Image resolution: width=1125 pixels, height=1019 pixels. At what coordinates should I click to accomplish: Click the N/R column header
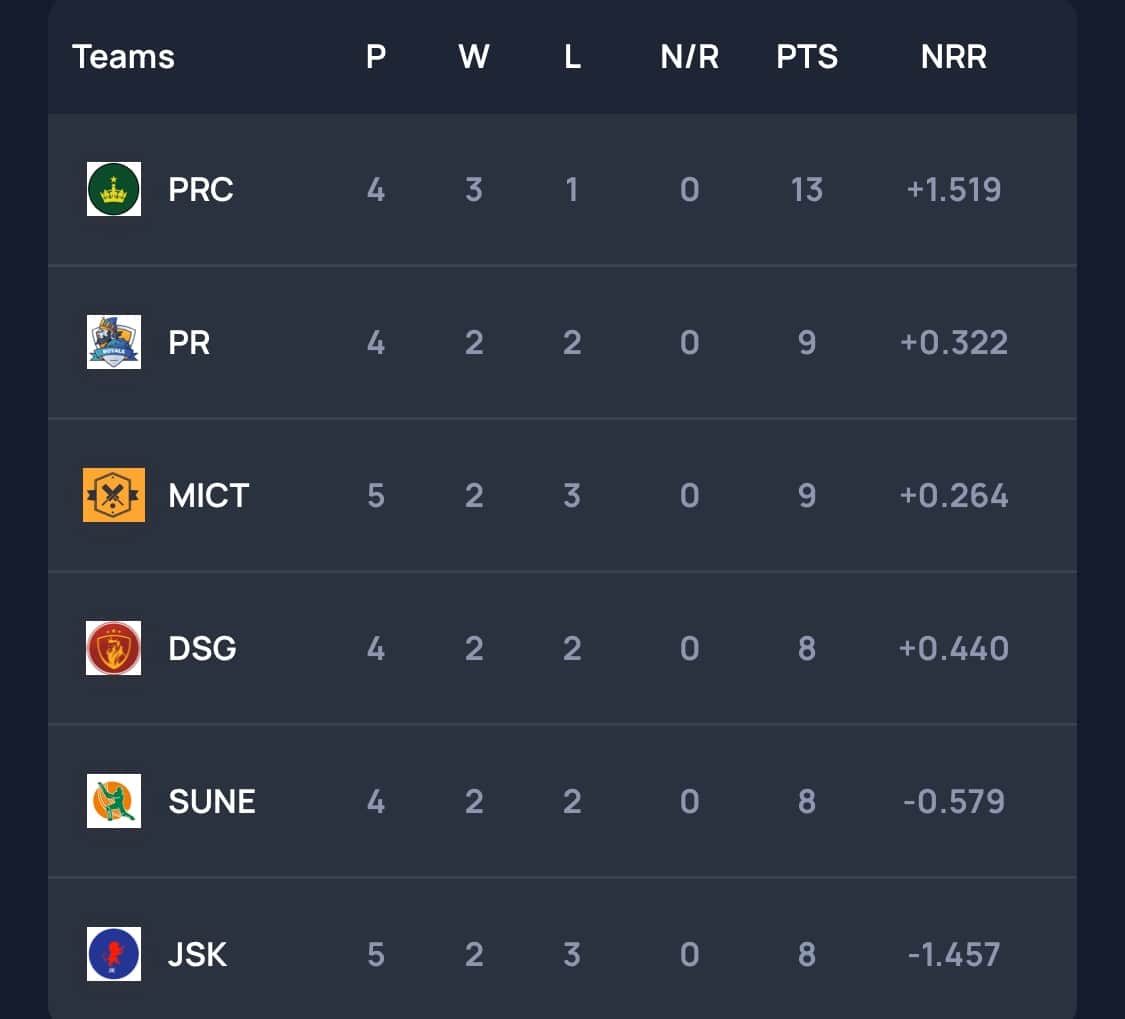point(689,57)
